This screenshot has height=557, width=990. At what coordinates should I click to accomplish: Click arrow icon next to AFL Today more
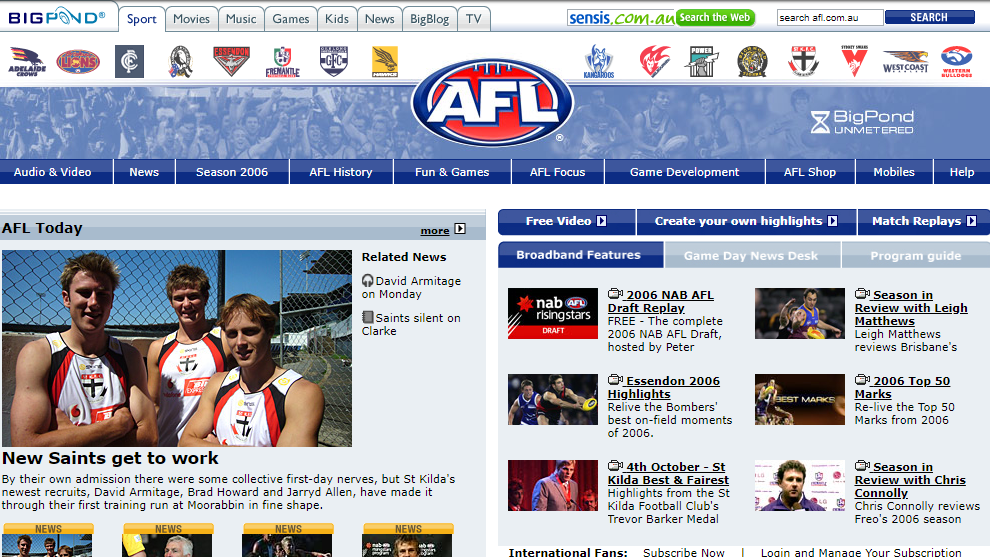(x=460, y=229)
